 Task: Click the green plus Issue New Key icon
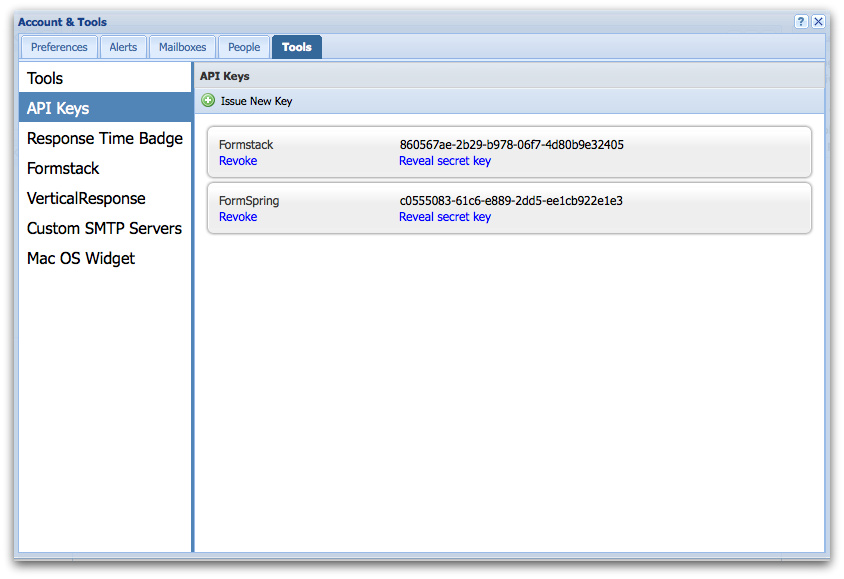pyautogui.click(x=208, y=101)
